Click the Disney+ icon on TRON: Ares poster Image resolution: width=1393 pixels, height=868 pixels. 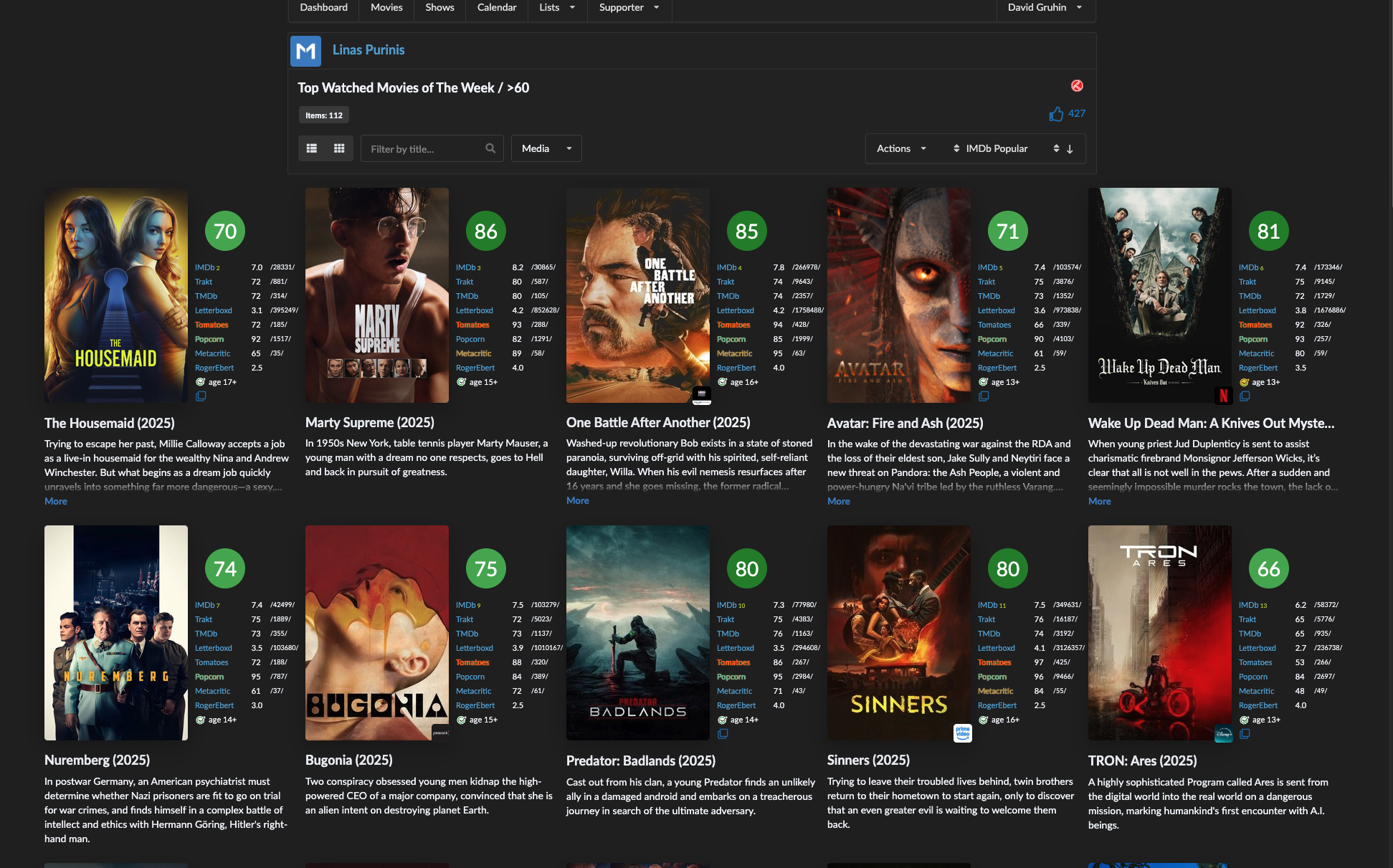point(1223,733)
